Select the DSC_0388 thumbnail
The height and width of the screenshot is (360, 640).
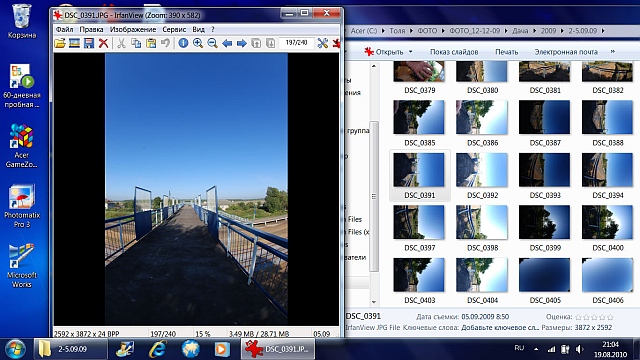(x=607, y=117)
